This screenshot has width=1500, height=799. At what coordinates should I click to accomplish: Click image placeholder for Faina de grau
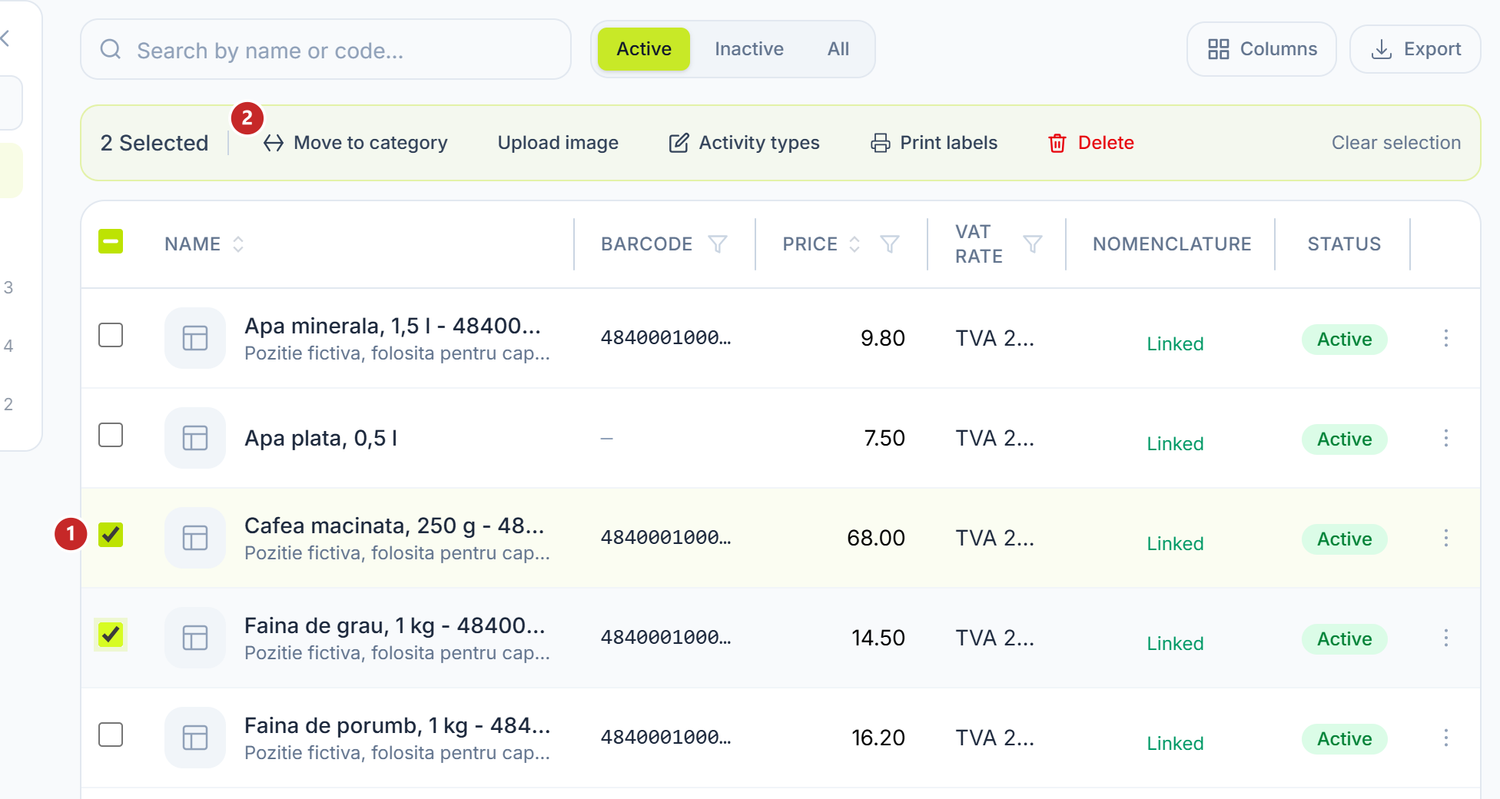(x=195, y=638)
